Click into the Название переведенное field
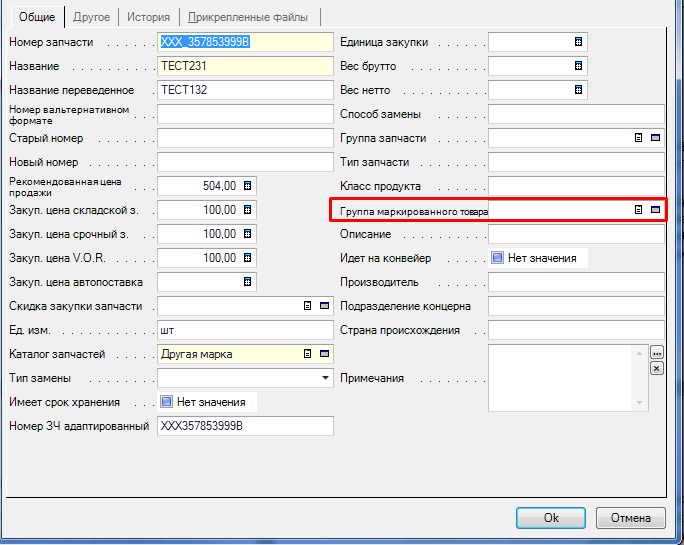 (x=244, y=90)
